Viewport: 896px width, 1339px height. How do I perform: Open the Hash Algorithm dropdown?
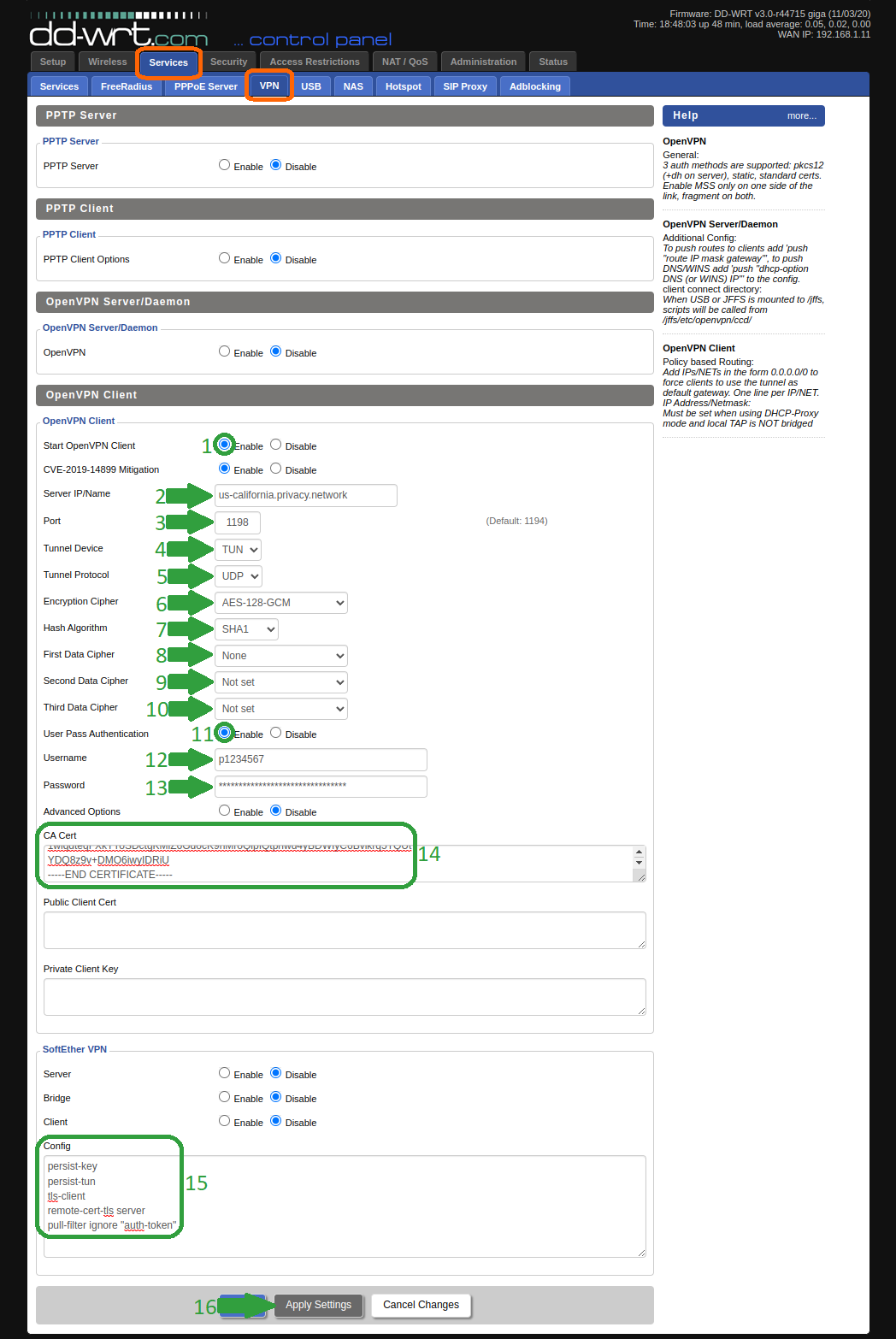[x=246, y=629]
